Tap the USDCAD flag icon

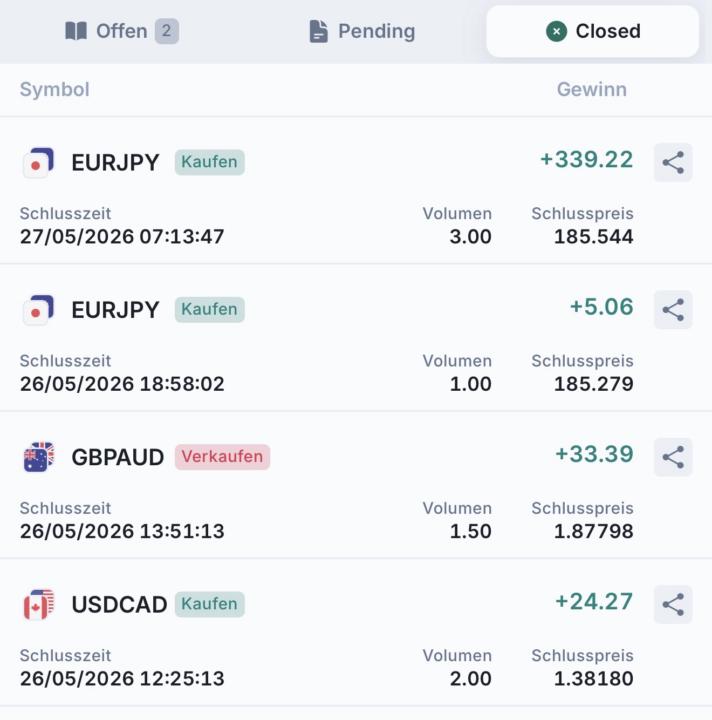39,604
